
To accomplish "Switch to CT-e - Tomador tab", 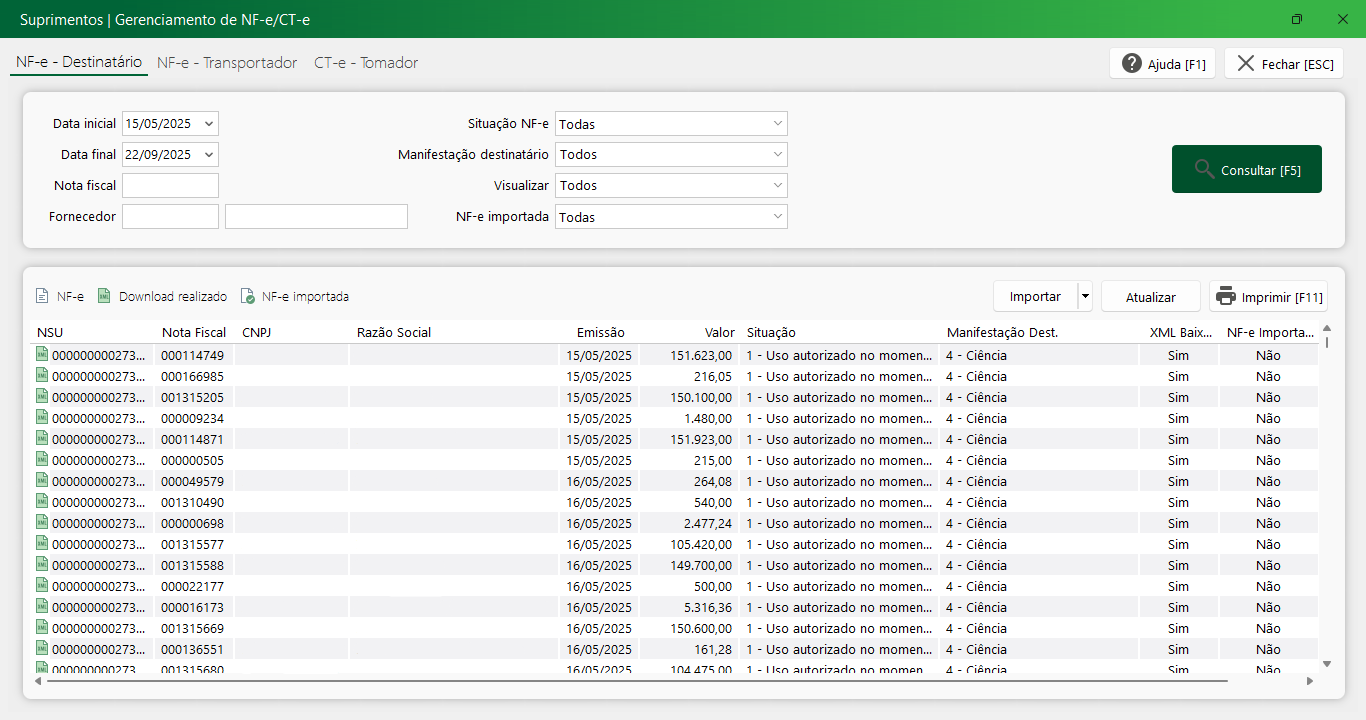I will [366, 63].
